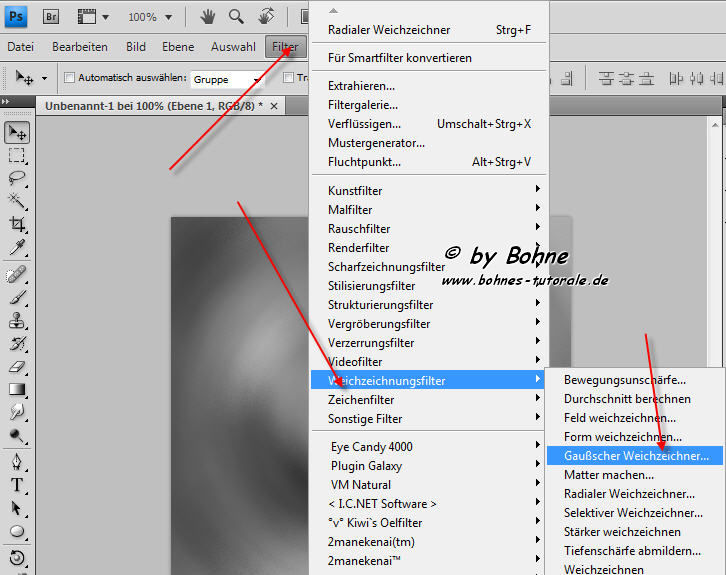
Task: Open the 'Gruppe' auto-select dropdown
Action: [x=227, y=79]
